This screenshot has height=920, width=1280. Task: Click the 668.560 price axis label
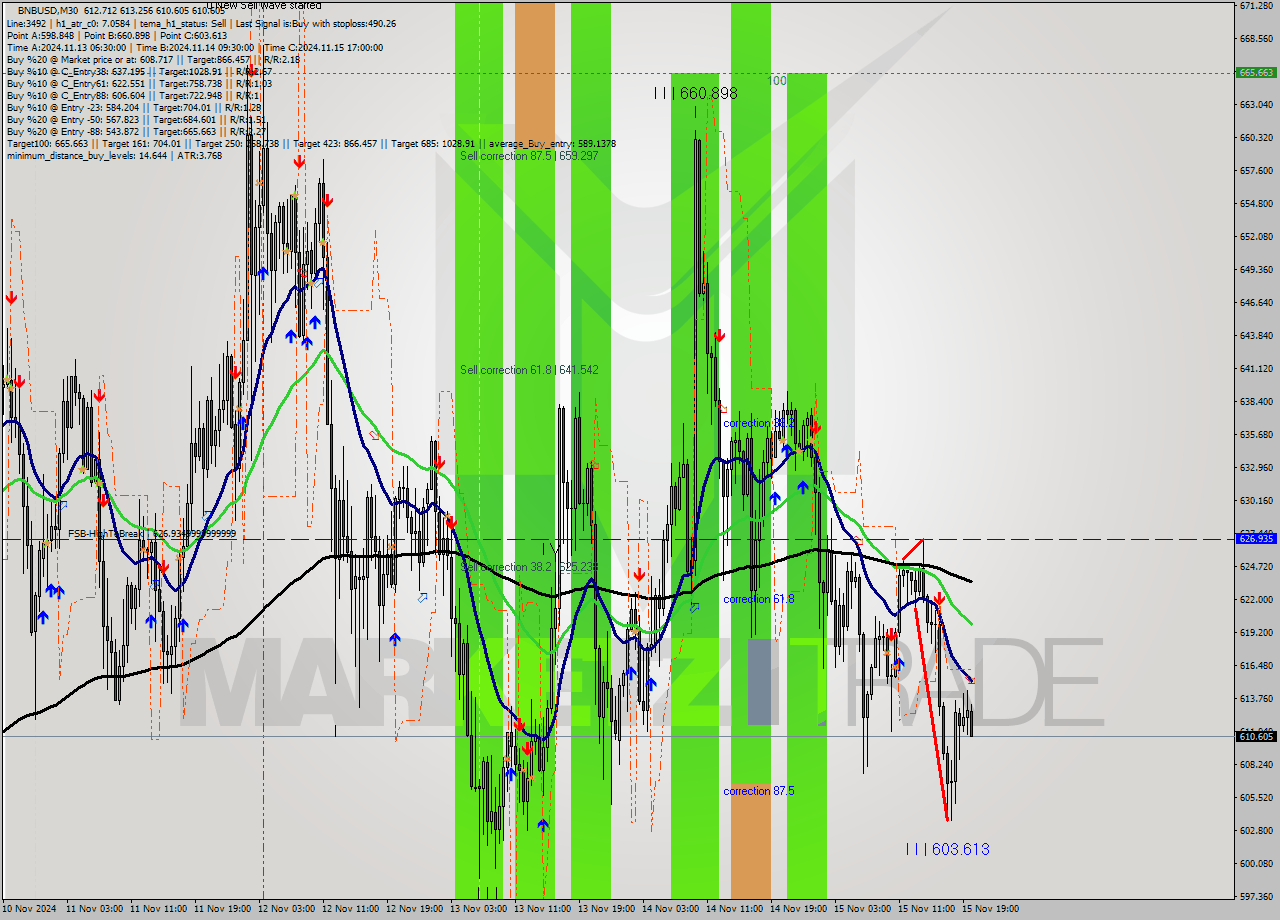(1256, 39)
